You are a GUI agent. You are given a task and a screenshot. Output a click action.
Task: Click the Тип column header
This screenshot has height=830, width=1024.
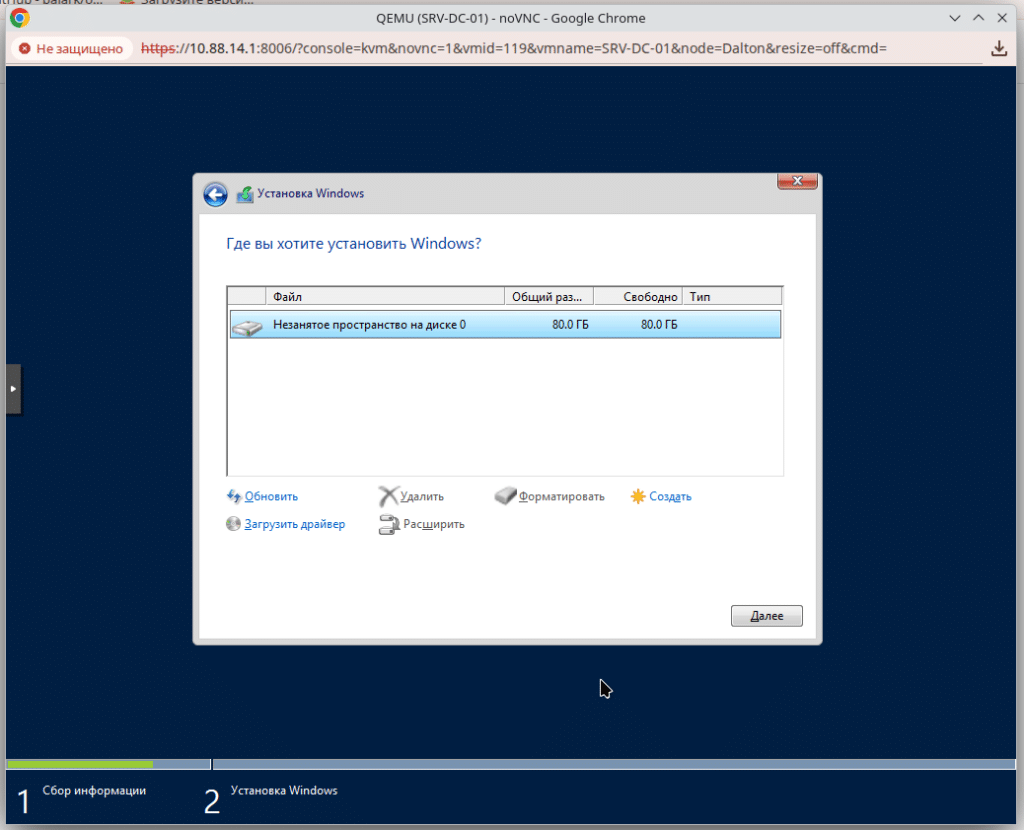coord(732,297)
